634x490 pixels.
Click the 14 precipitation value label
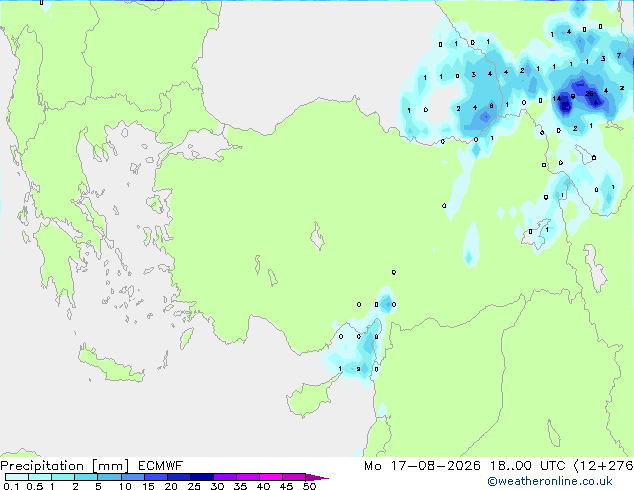556,98
